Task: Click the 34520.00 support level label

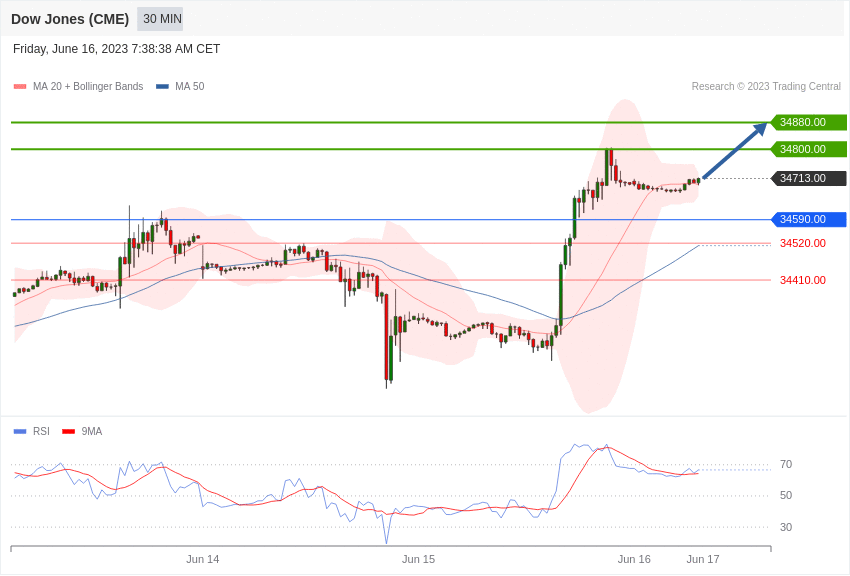Action: coord(803,243)
